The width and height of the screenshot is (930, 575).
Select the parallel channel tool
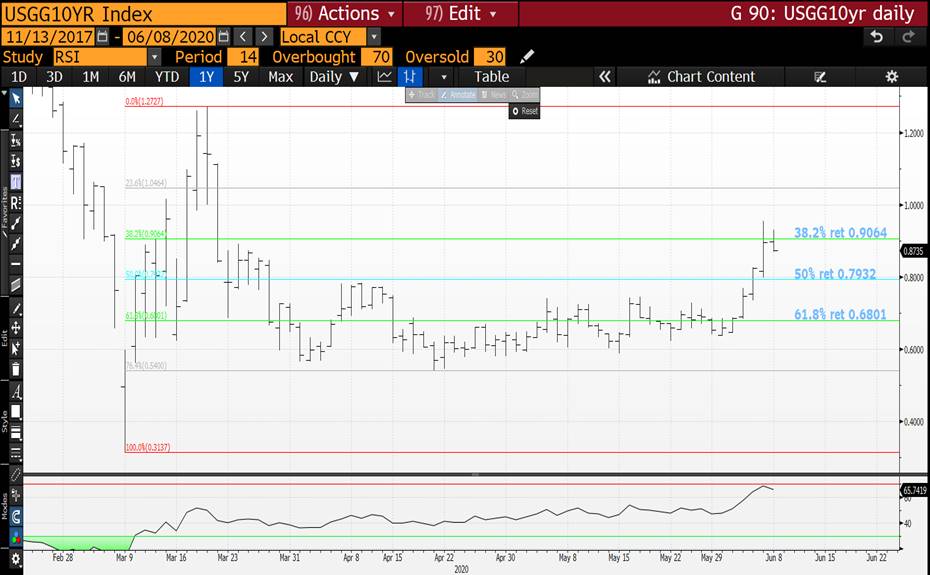pos(16,285)
